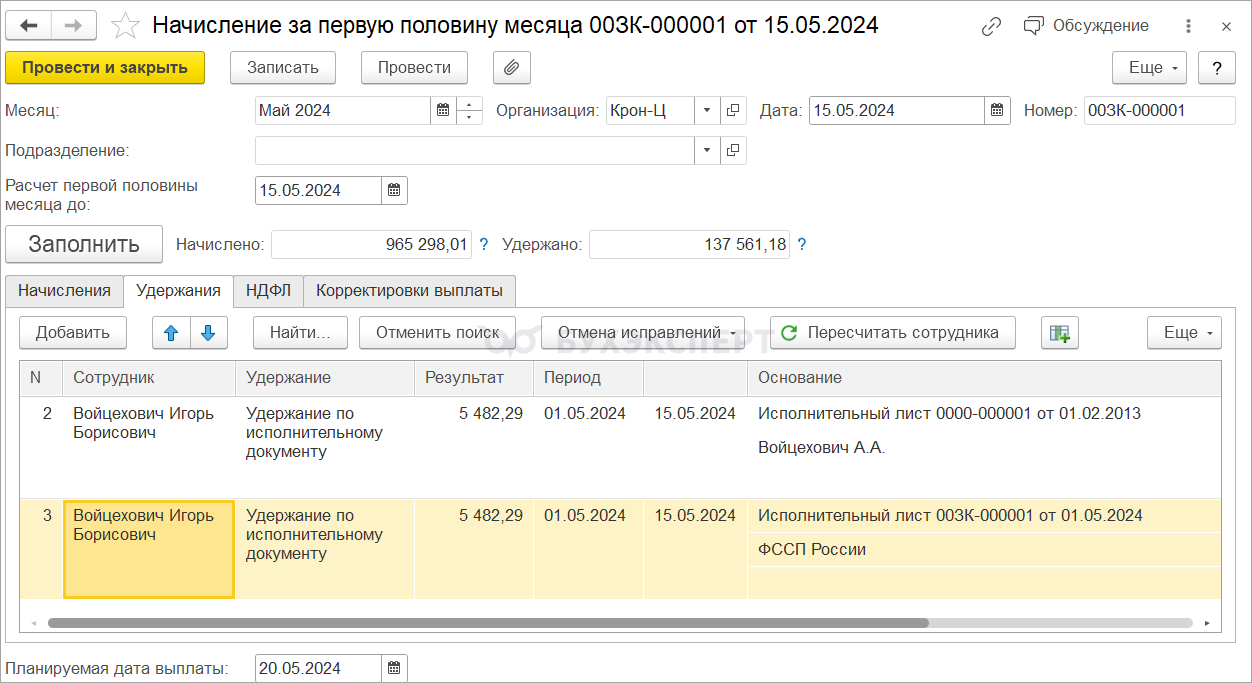
Task: Open calendar for Расчет первой половины месяца
Action: 395,190
